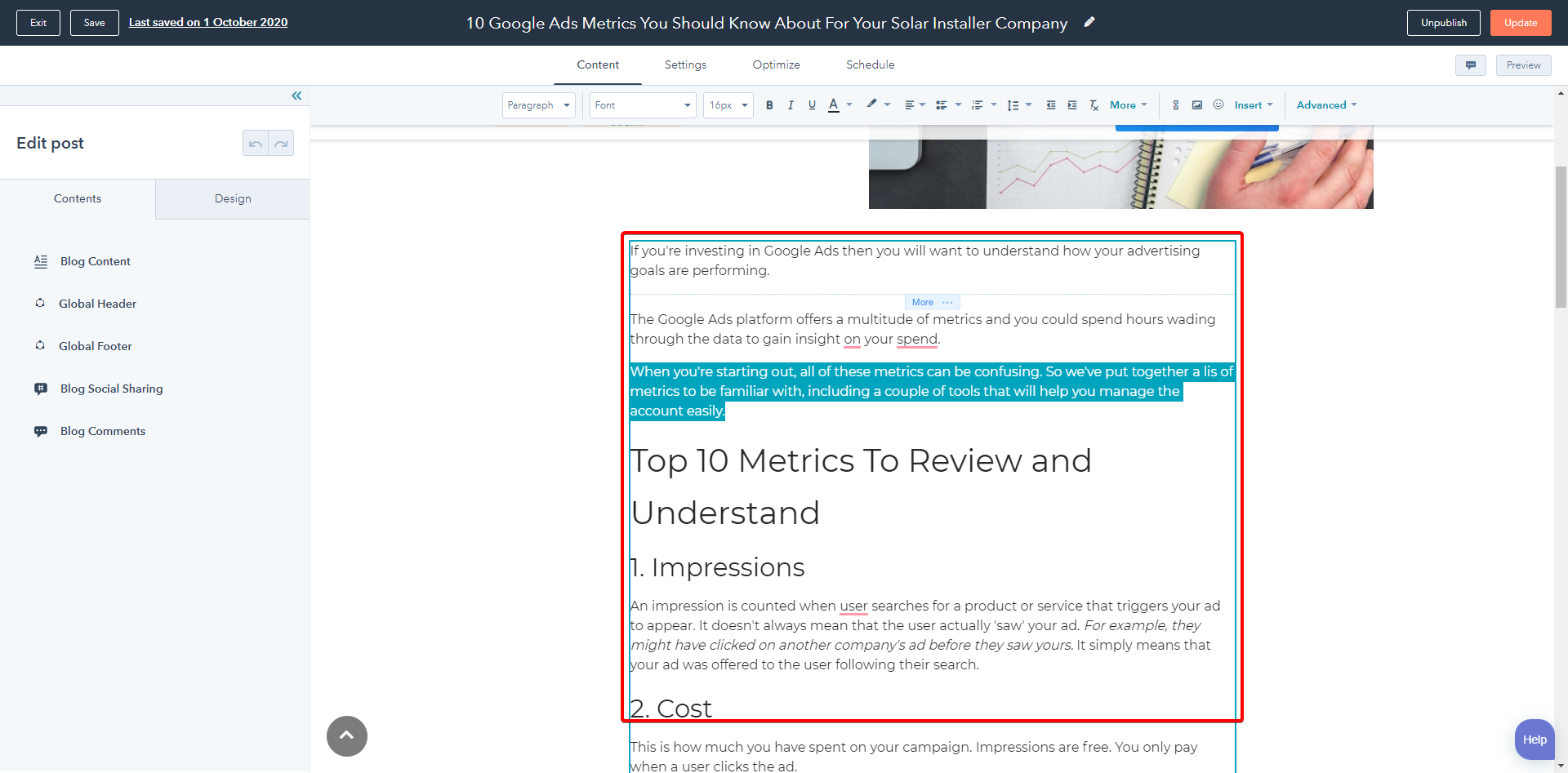Open highlight color dropdown arrow

tap(887, 104)
